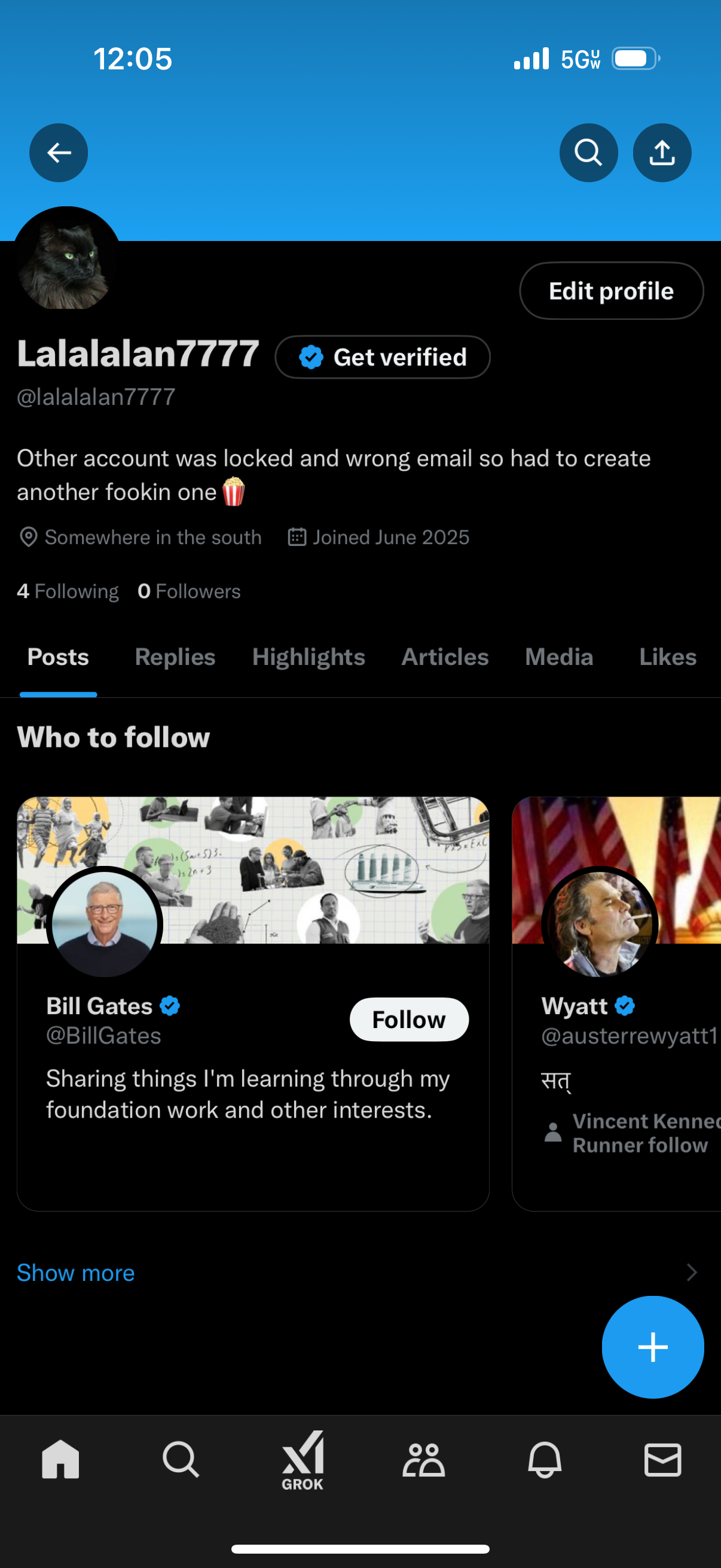The image size is (721, 1568).
Task: Tap the back arrow button
Action: click(x=59, y=152)
